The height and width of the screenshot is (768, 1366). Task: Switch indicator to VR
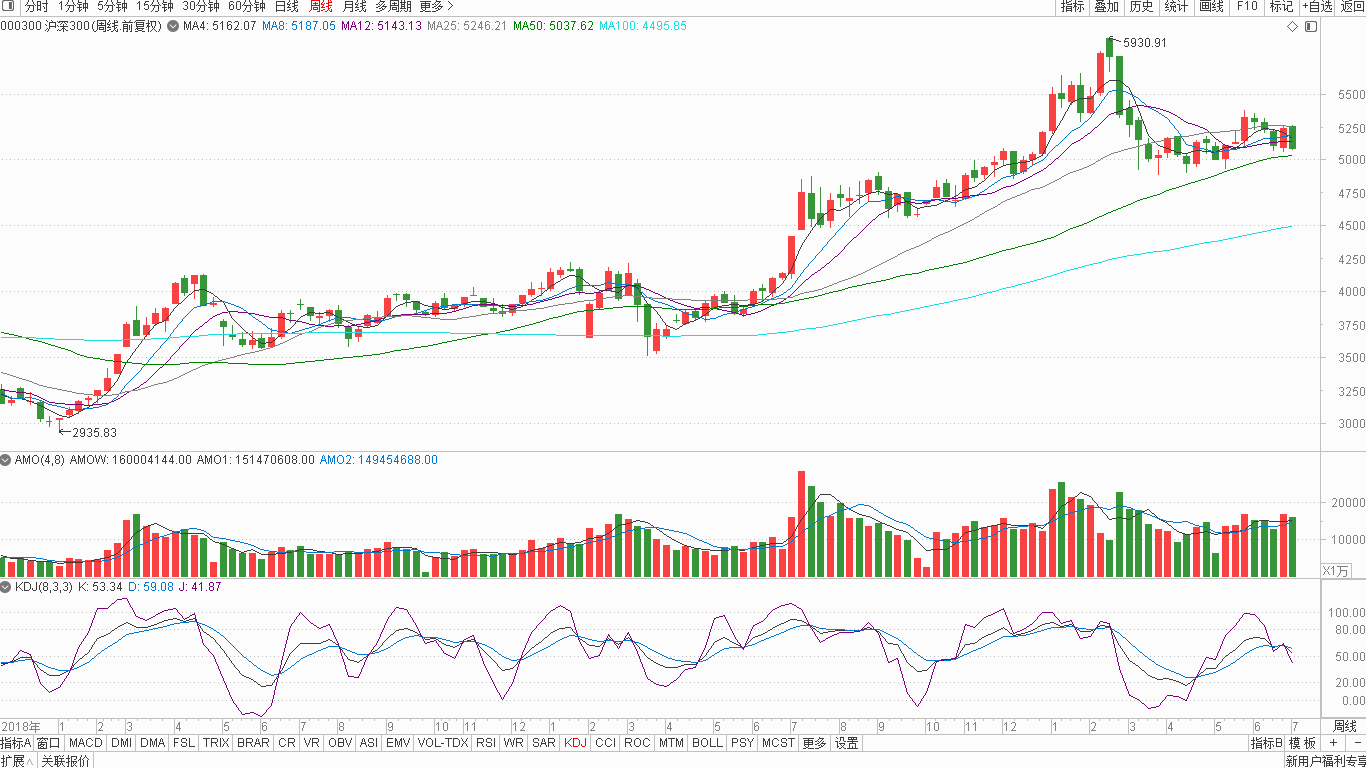click(x=312, y=743)
